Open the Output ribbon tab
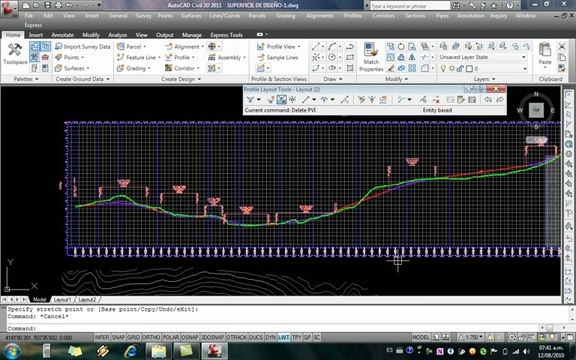Screen dimensions: 576x360 coord(165,35)
